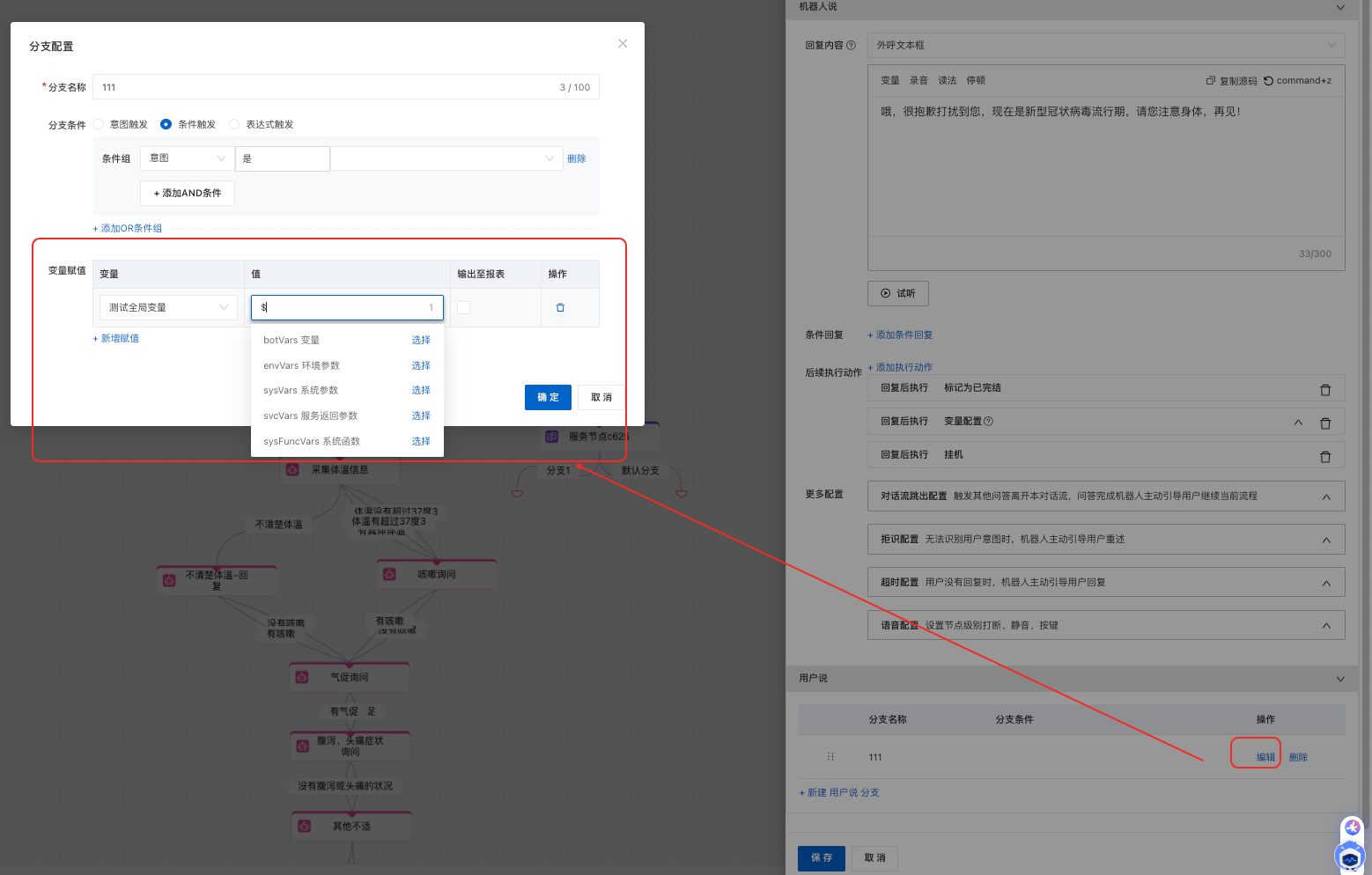This screenshot has width=1372, height=875.
Task: Delete the 变量配置 action with its trash icon
Action: pyautogui.click(x=1325, y=423)
